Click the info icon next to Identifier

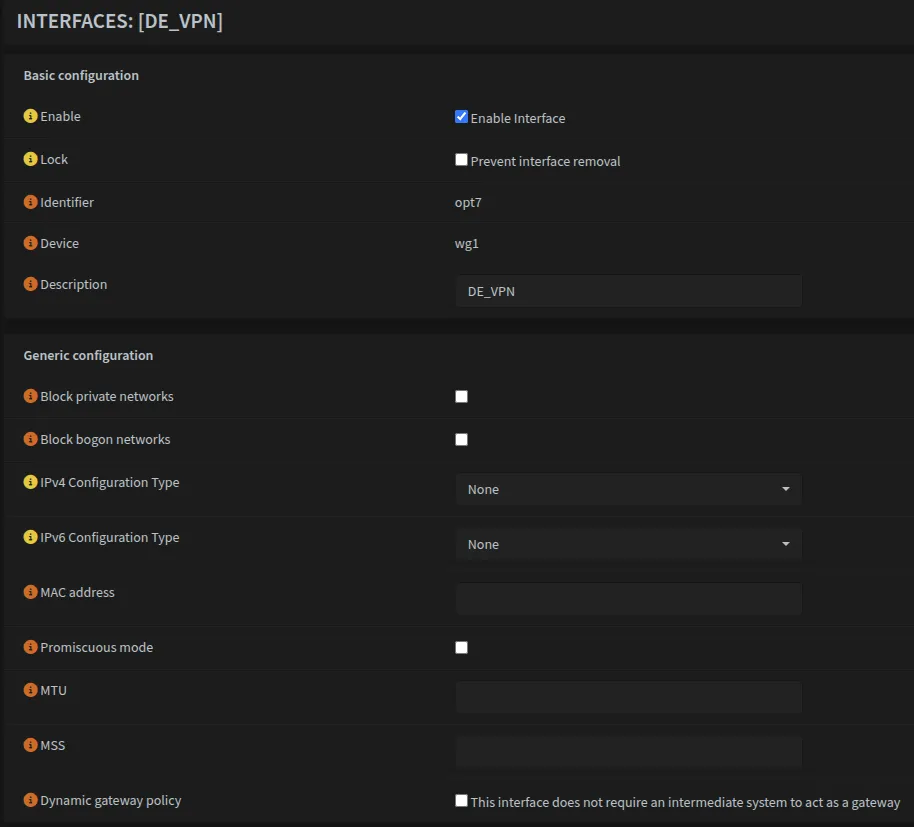(29, 202)
